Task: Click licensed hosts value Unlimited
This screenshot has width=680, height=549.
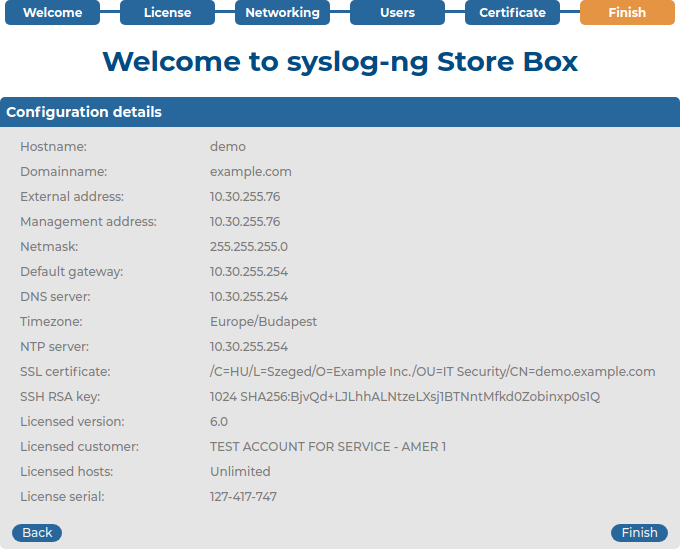Action: click(240, 472)
